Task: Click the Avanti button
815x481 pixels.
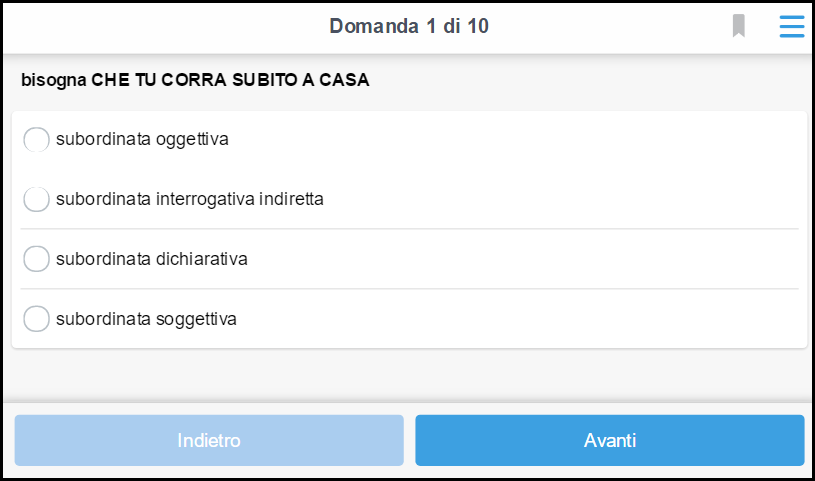Action: (610, 440)
